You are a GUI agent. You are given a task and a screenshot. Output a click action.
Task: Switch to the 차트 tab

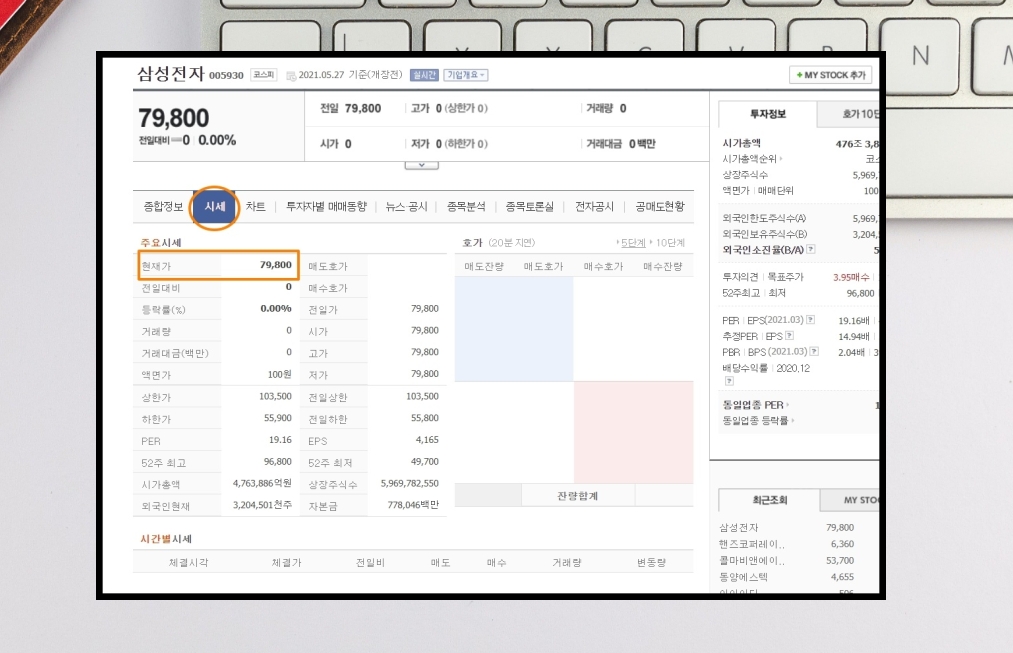click(x=255, y=207)
